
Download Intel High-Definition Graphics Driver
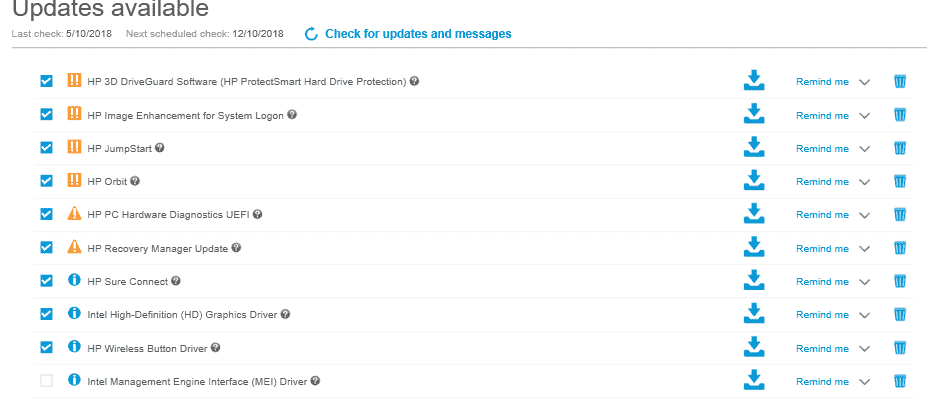click(x=753, y=314)
